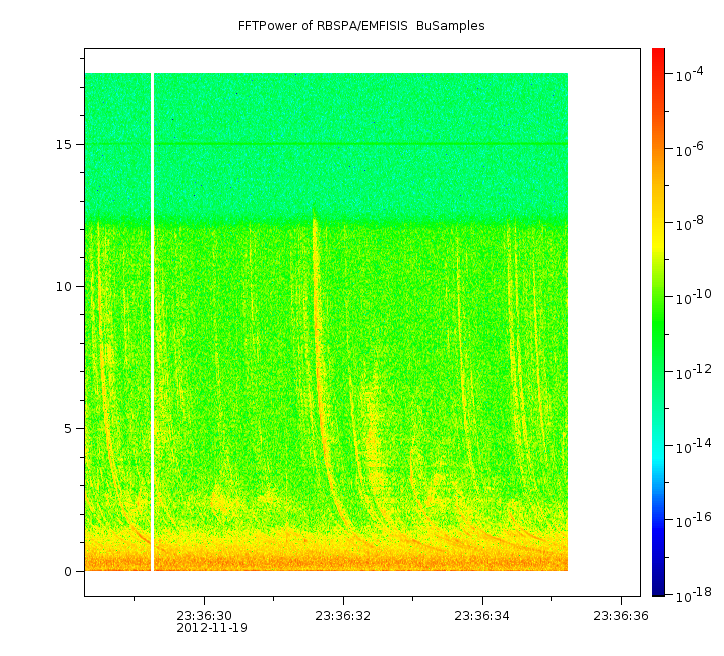Click the colorbar label 10^-18
724x656 pixels.
pos(694,595)
